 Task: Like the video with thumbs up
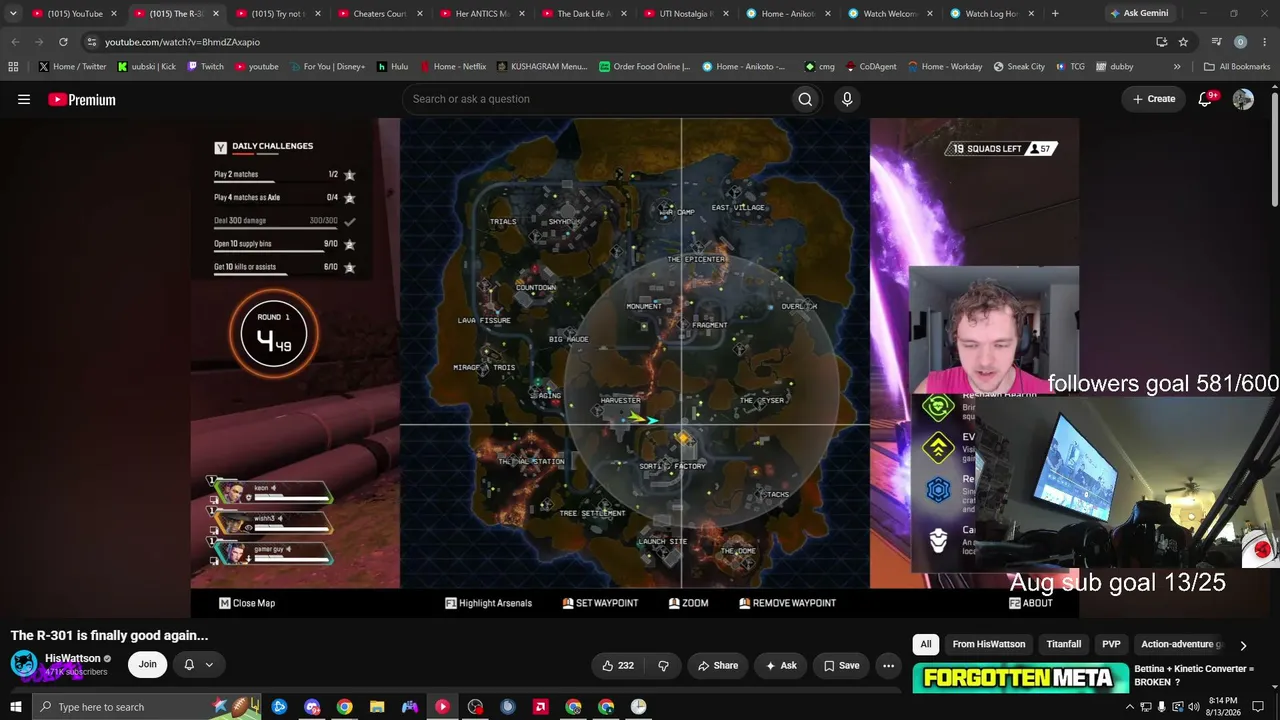[x=618, y=665]
